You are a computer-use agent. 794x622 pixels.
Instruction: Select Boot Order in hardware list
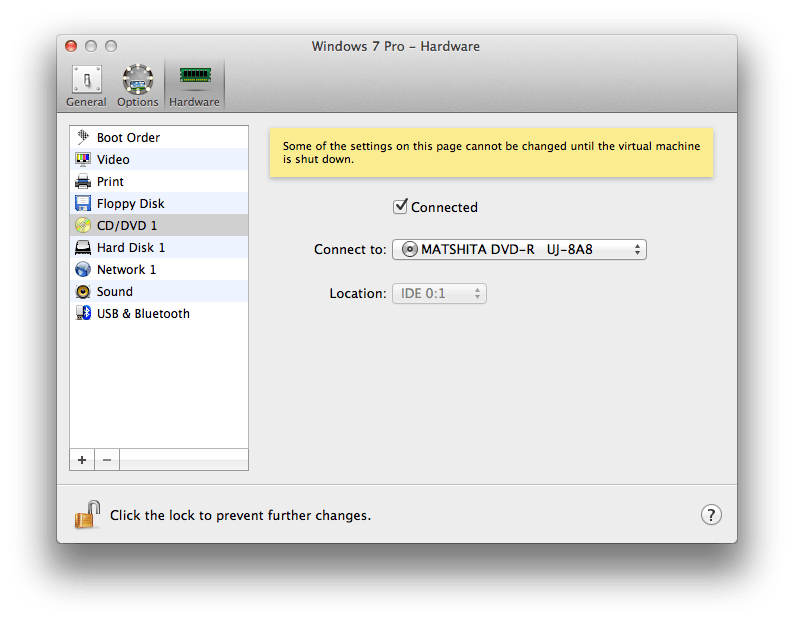(x=159, y=137)
